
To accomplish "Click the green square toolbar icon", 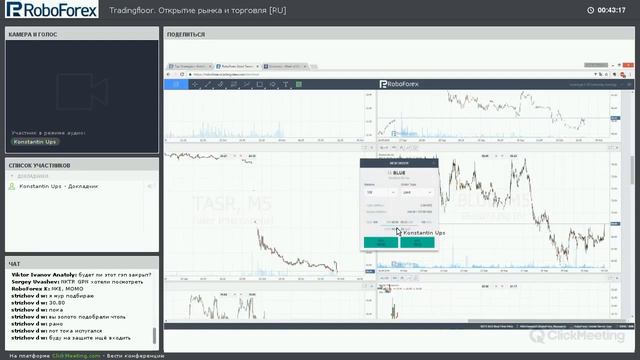I will [x=299, y=84].
